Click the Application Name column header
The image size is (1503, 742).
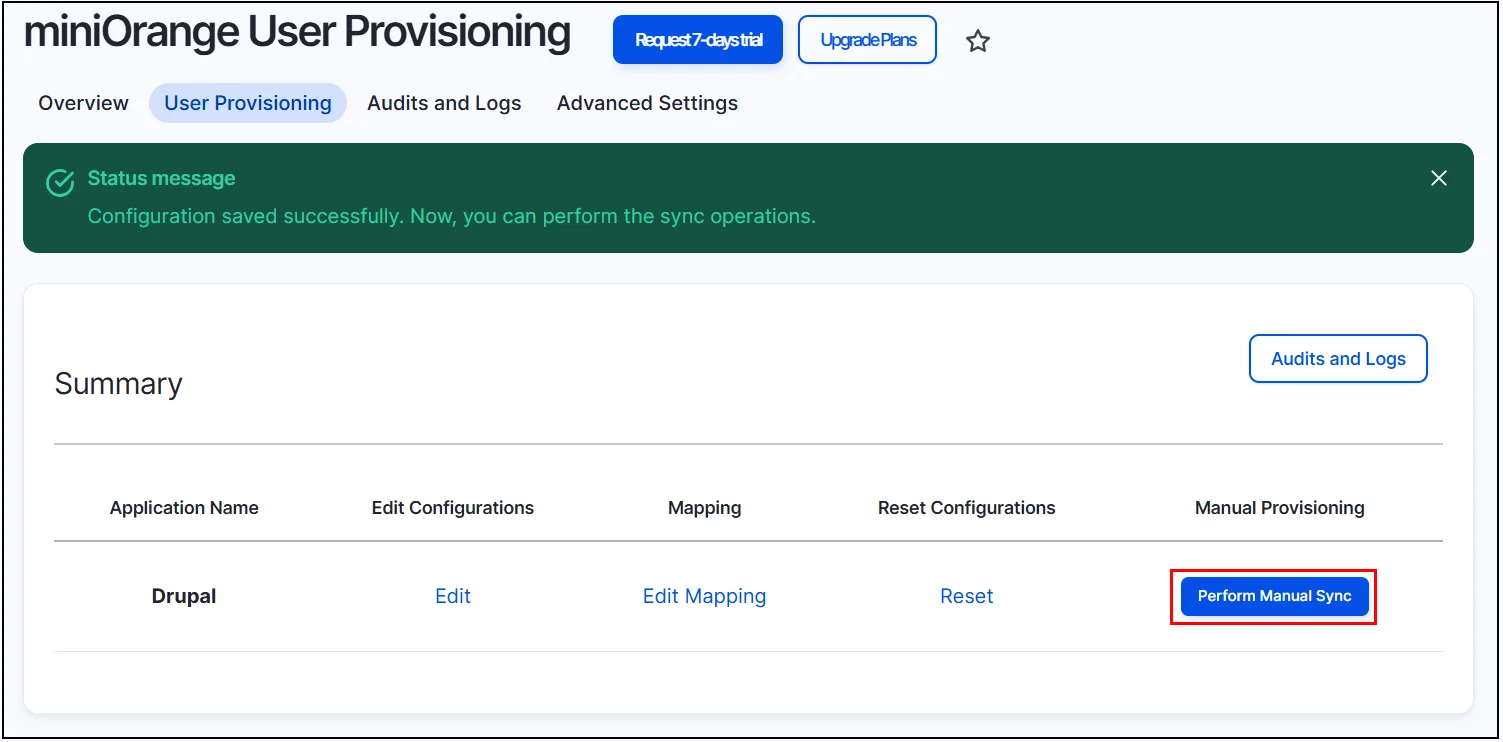pos(184,508)
